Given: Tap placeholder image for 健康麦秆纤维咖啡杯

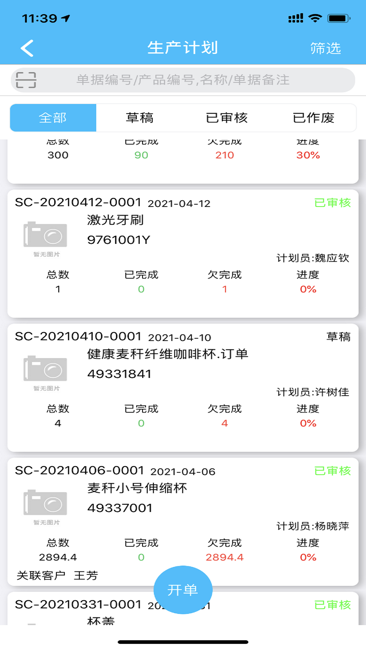Looking at the screenshot, I should point(45,373).
